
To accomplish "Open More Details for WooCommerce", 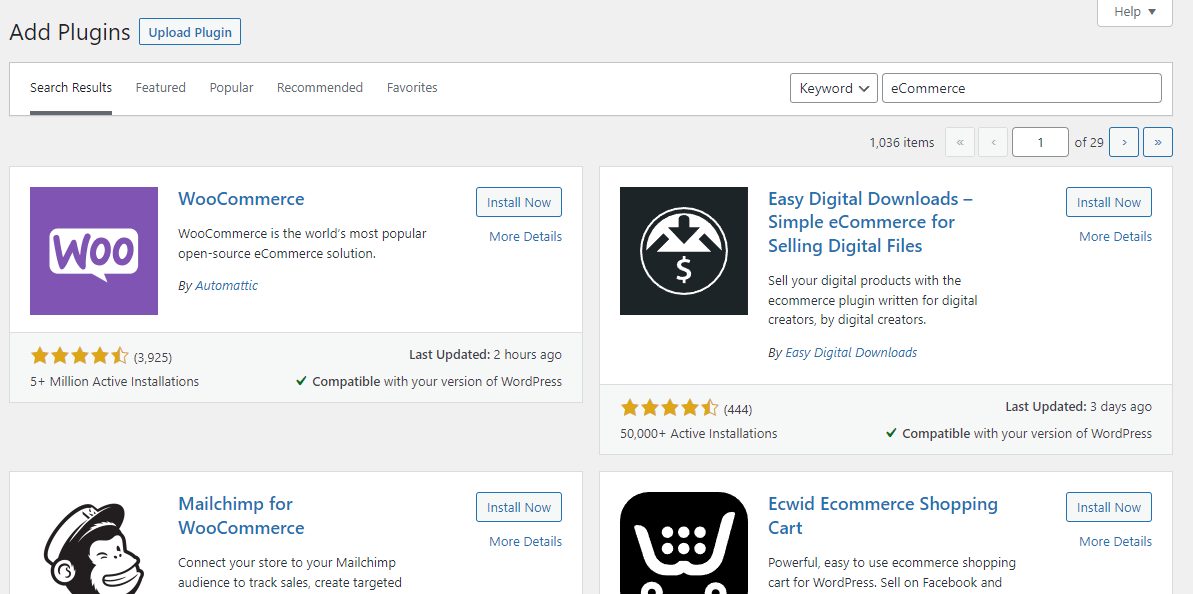I will [525, 237].
